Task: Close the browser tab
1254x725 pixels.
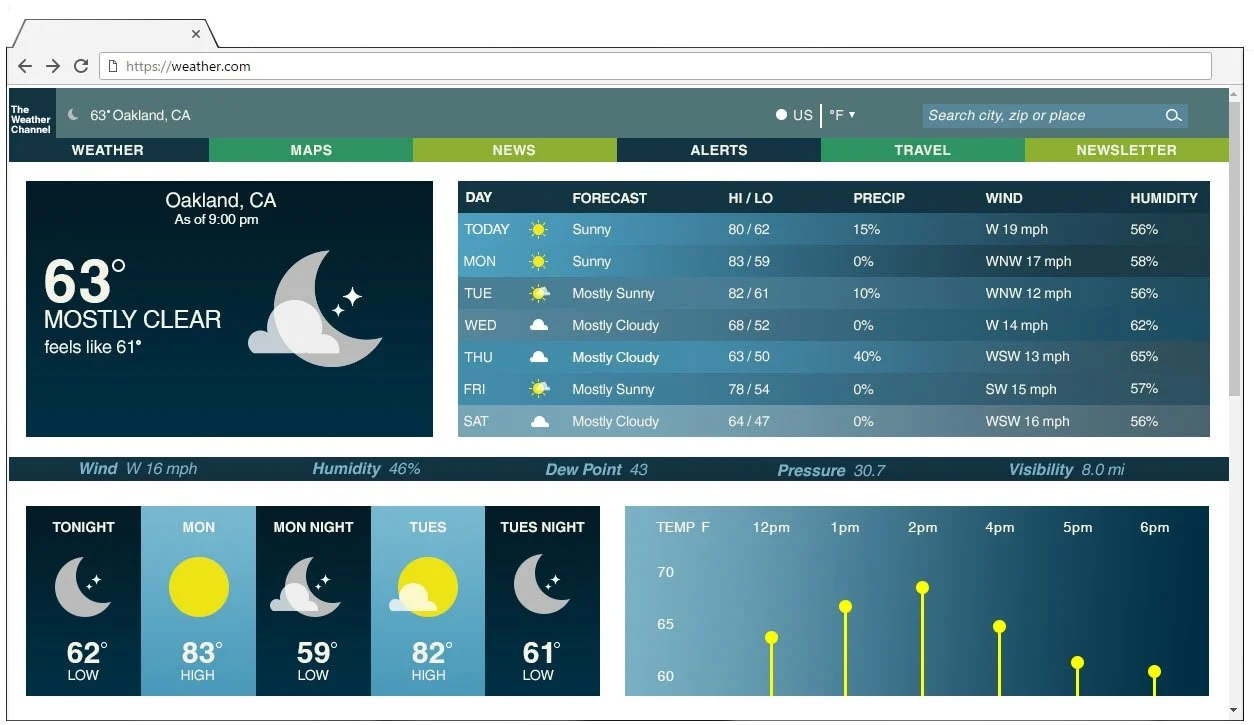Action: pos(196,34)
